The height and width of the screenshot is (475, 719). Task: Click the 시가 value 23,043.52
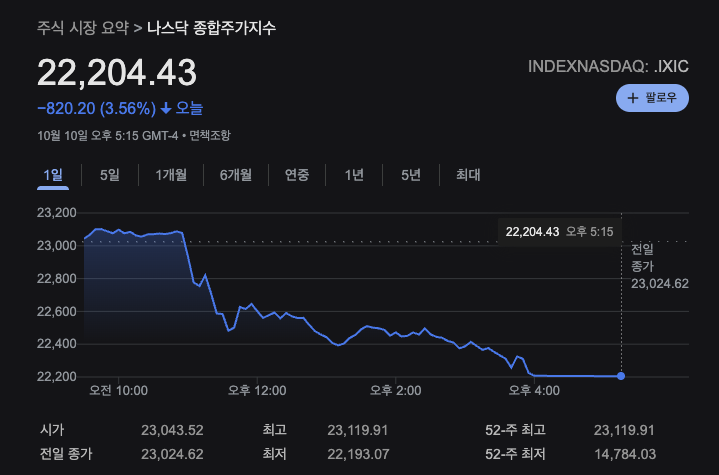pos(172,430)
